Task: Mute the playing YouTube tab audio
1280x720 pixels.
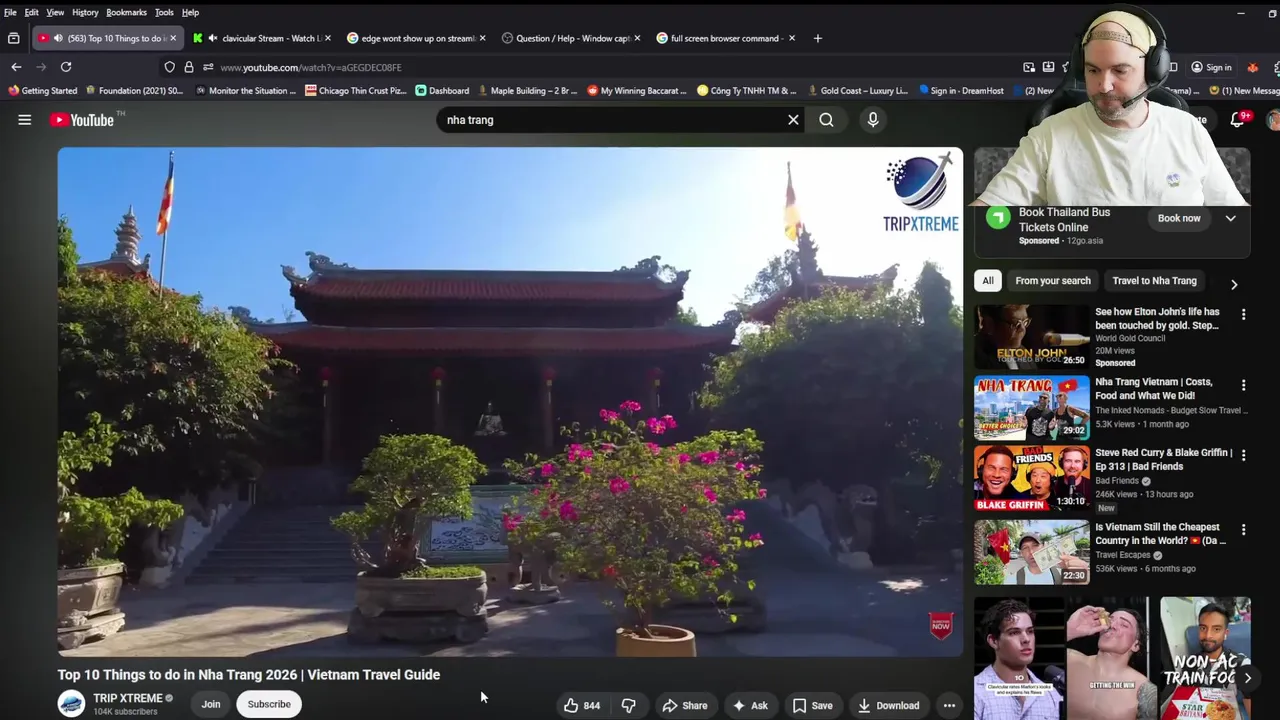Action: coord(58,38)
